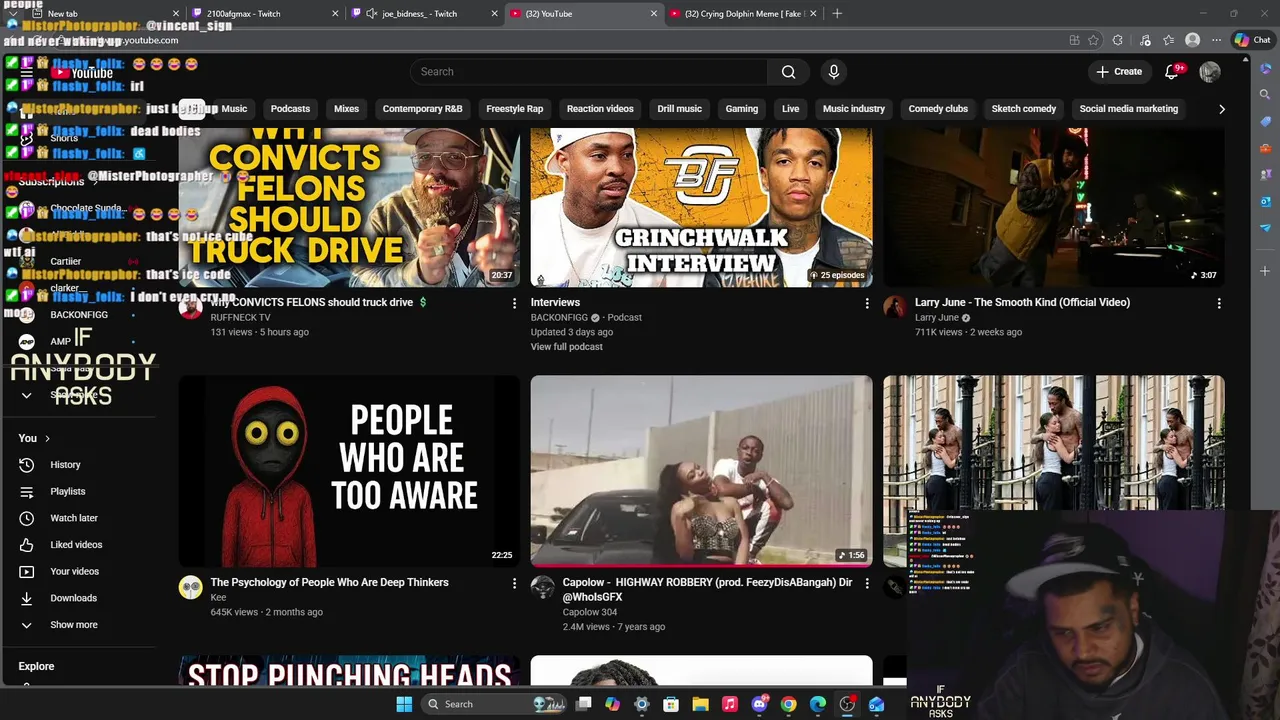The width and height of the screenshot is (1280, 720).
Task: Open File Explorer from the taskbar
Action: [x=701, y=704]
